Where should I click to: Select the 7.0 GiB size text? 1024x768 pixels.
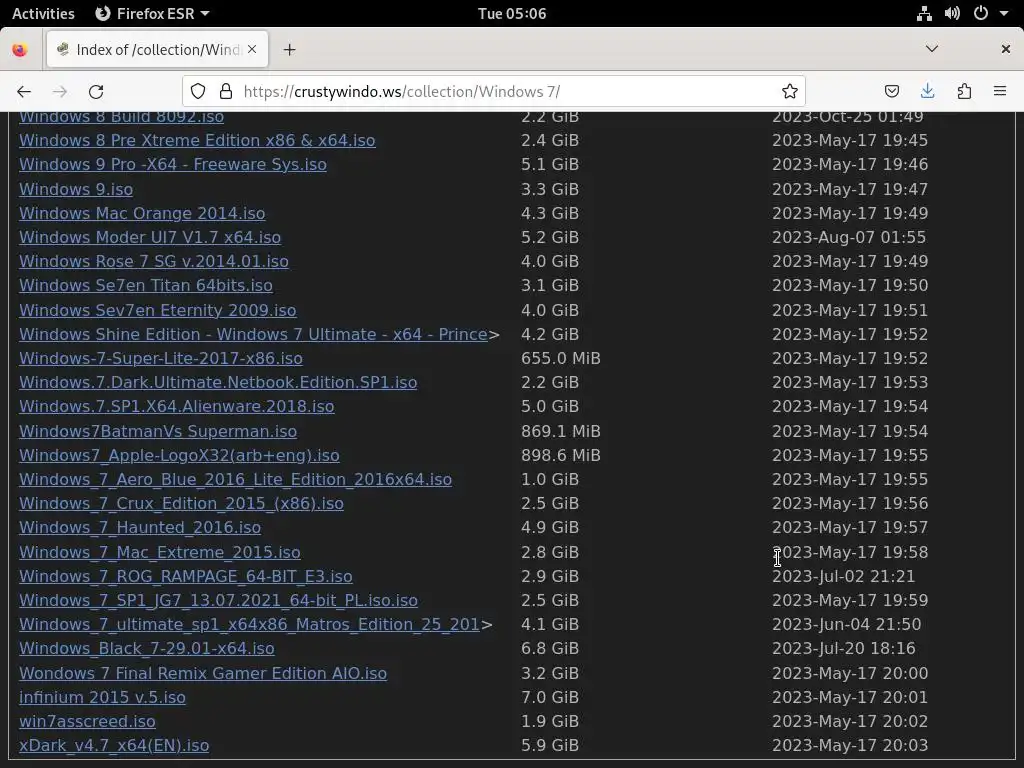click(x=549, y=697)
